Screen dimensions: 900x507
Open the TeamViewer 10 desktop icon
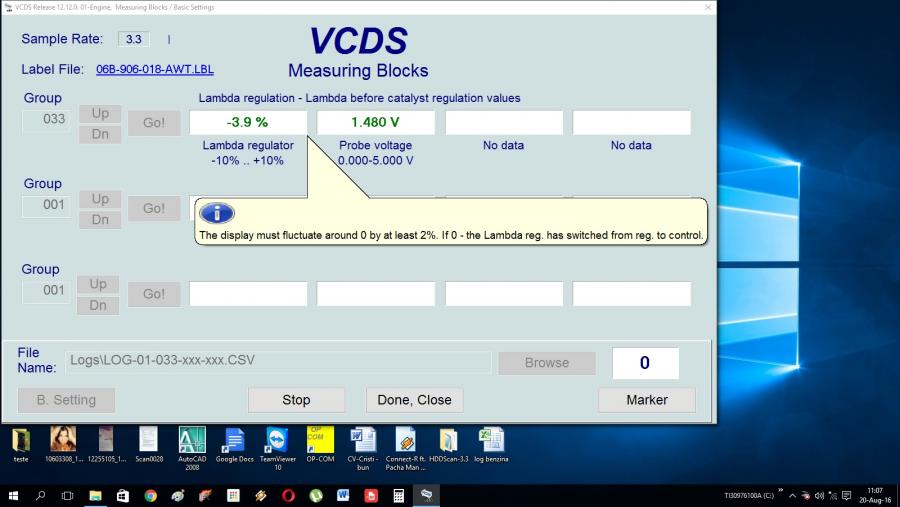pyautogui.click(x=277, y=441)
